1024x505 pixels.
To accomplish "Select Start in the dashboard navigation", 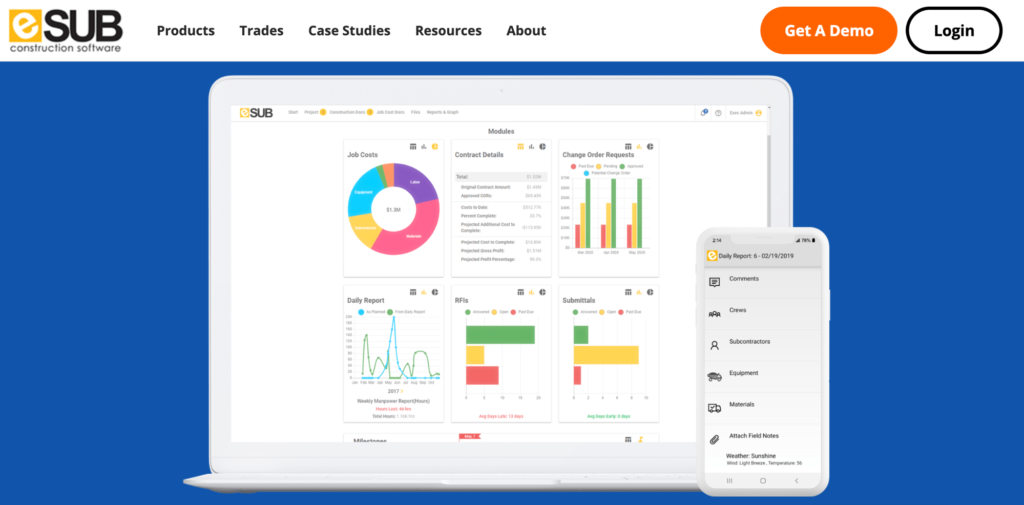I will click(293, 112).
